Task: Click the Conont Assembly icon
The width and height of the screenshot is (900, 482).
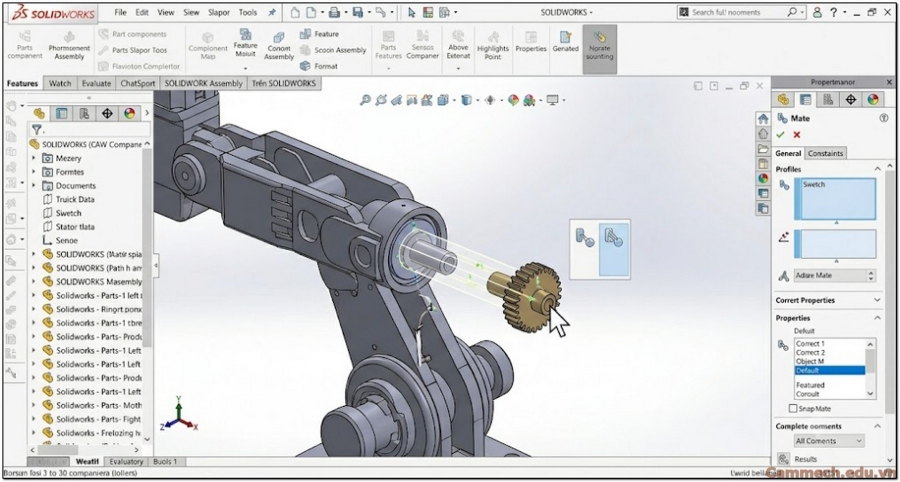Action: click(279, 46)
